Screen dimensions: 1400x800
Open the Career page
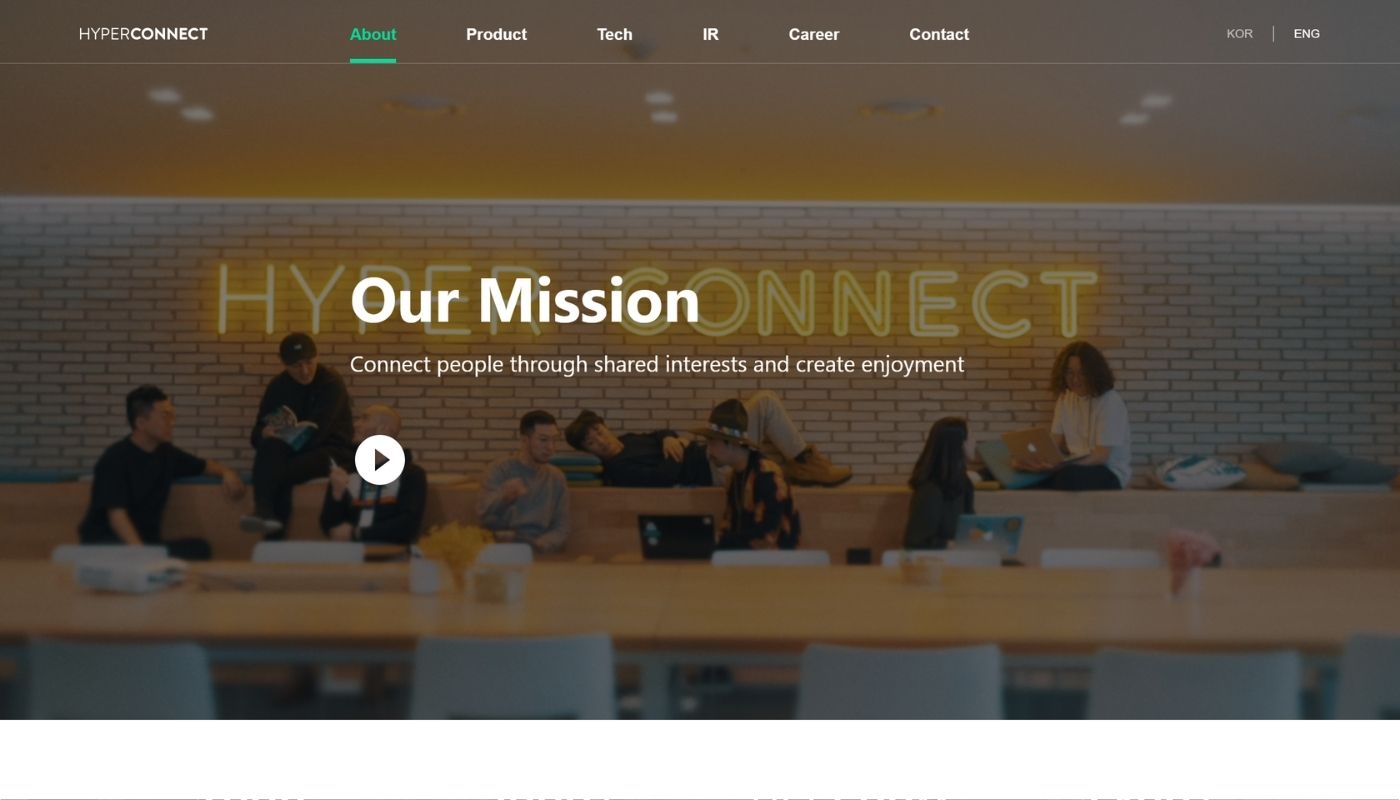tap(814, 34)
